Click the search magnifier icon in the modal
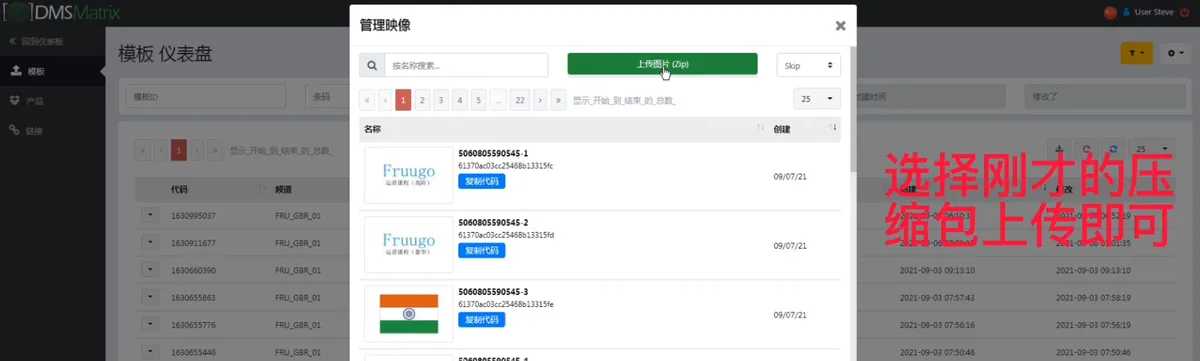Viewport: 1200px width, 361px height. [371, 65]
